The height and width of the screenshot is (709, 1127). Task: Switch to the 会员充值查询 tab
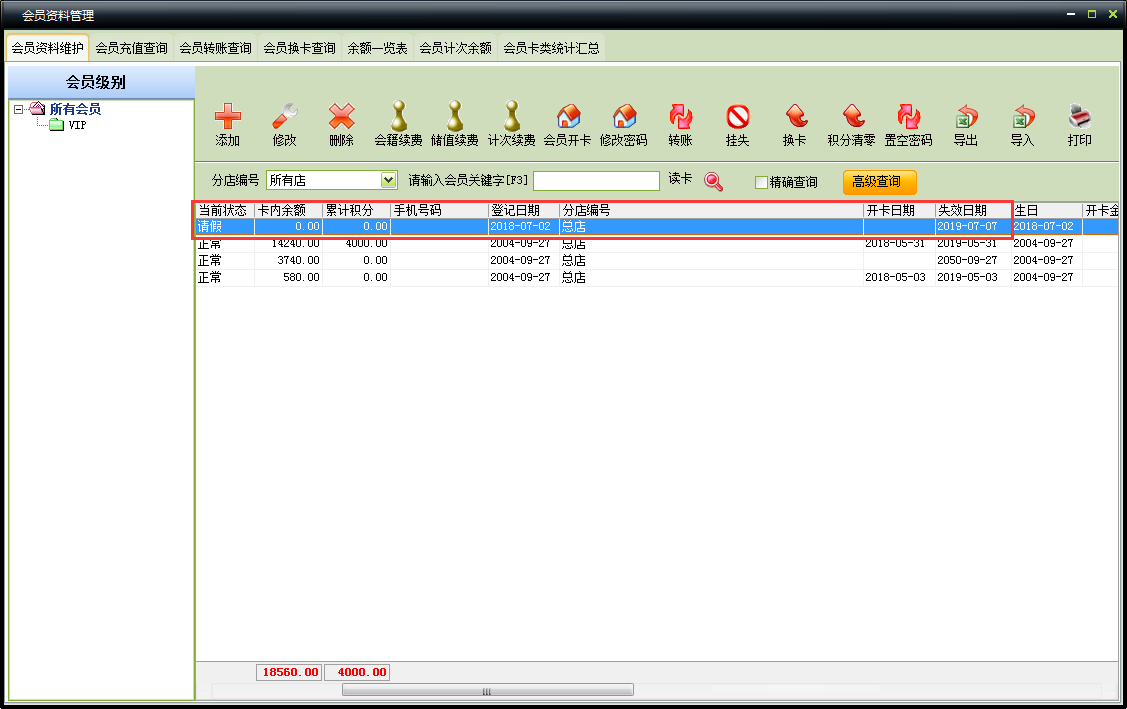coord(132,48)
